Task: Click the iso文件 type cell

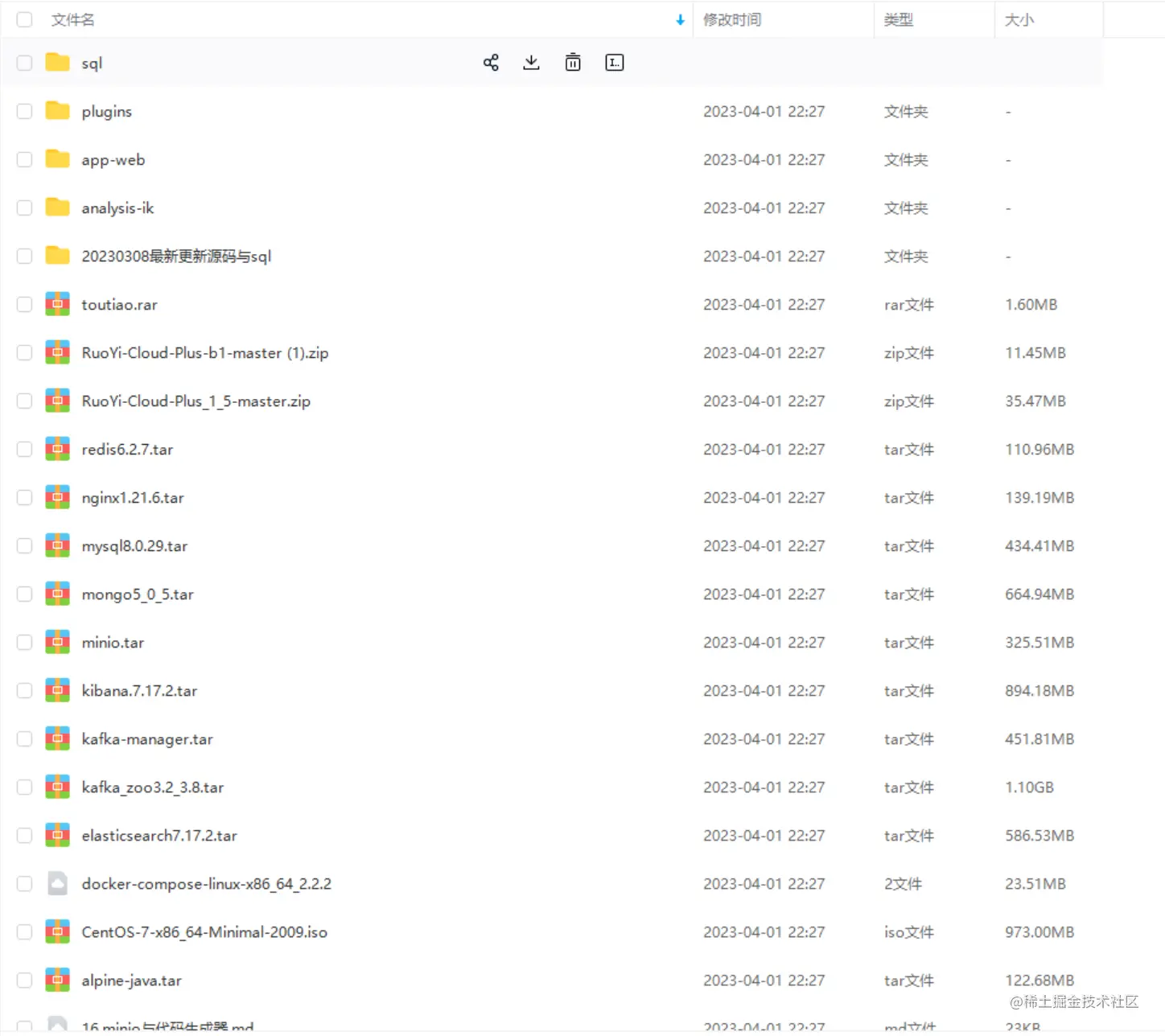Action: (x=909, y=932)
